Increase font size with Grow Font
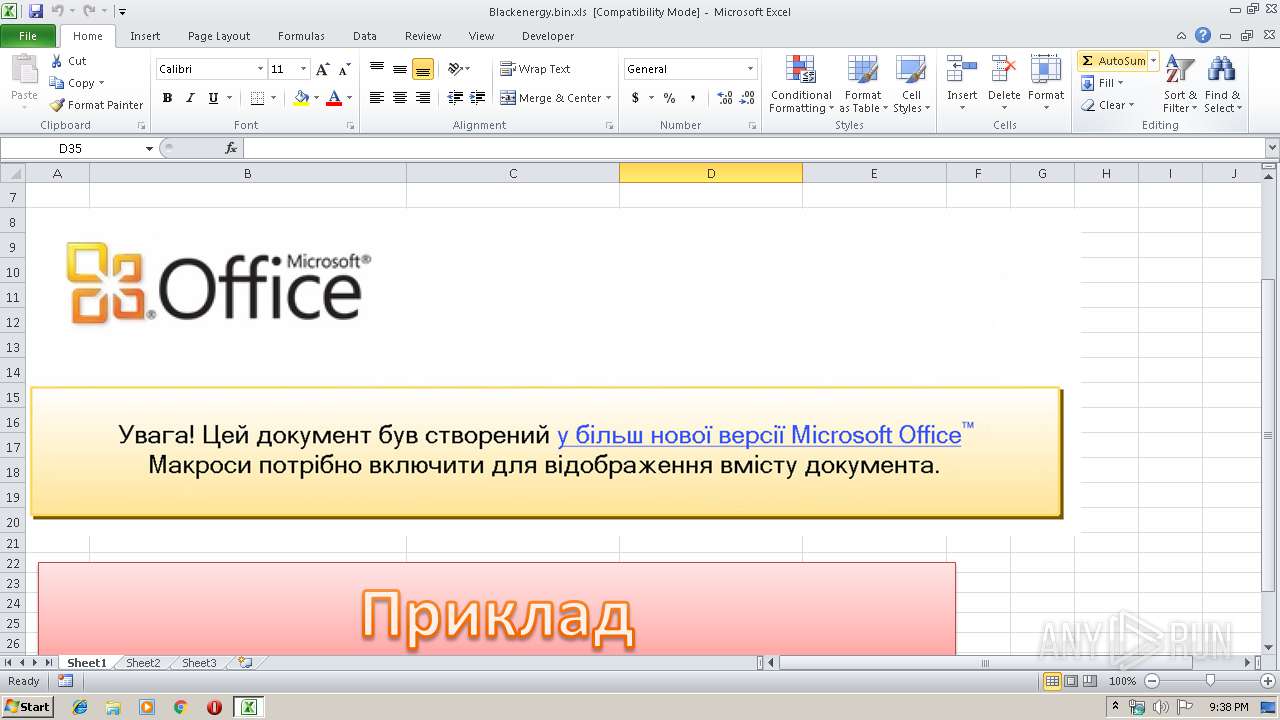 point(322,69)
